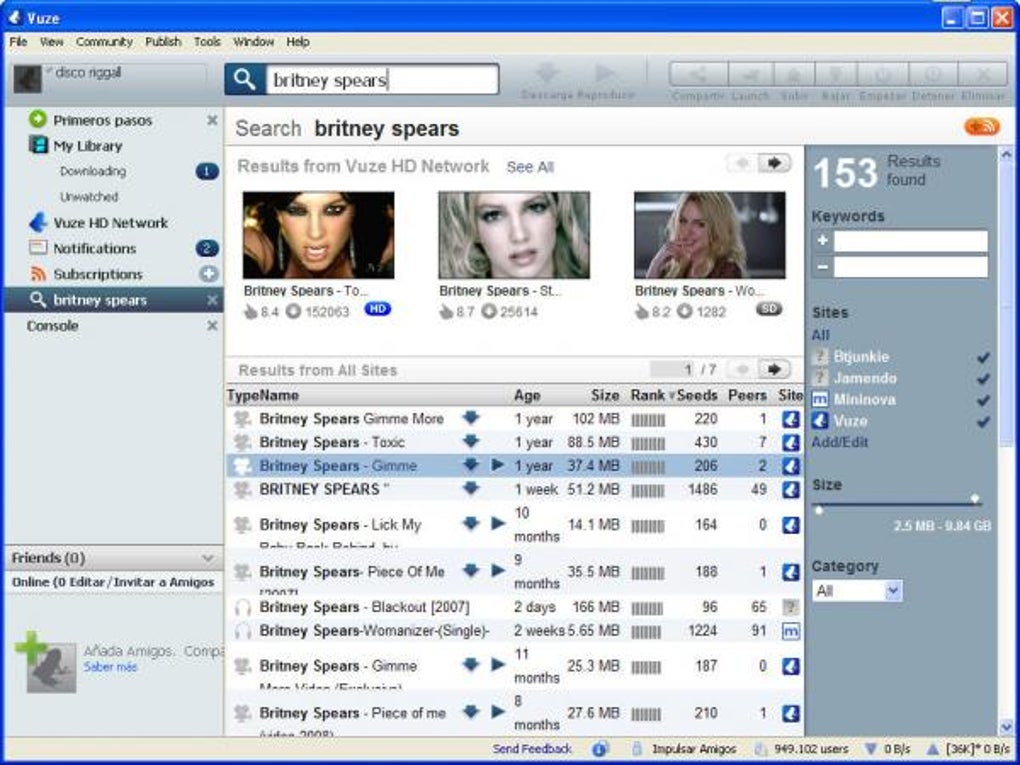Open My Library in sidebar
Screen dimensions: 1020x765
coord(76,146)
